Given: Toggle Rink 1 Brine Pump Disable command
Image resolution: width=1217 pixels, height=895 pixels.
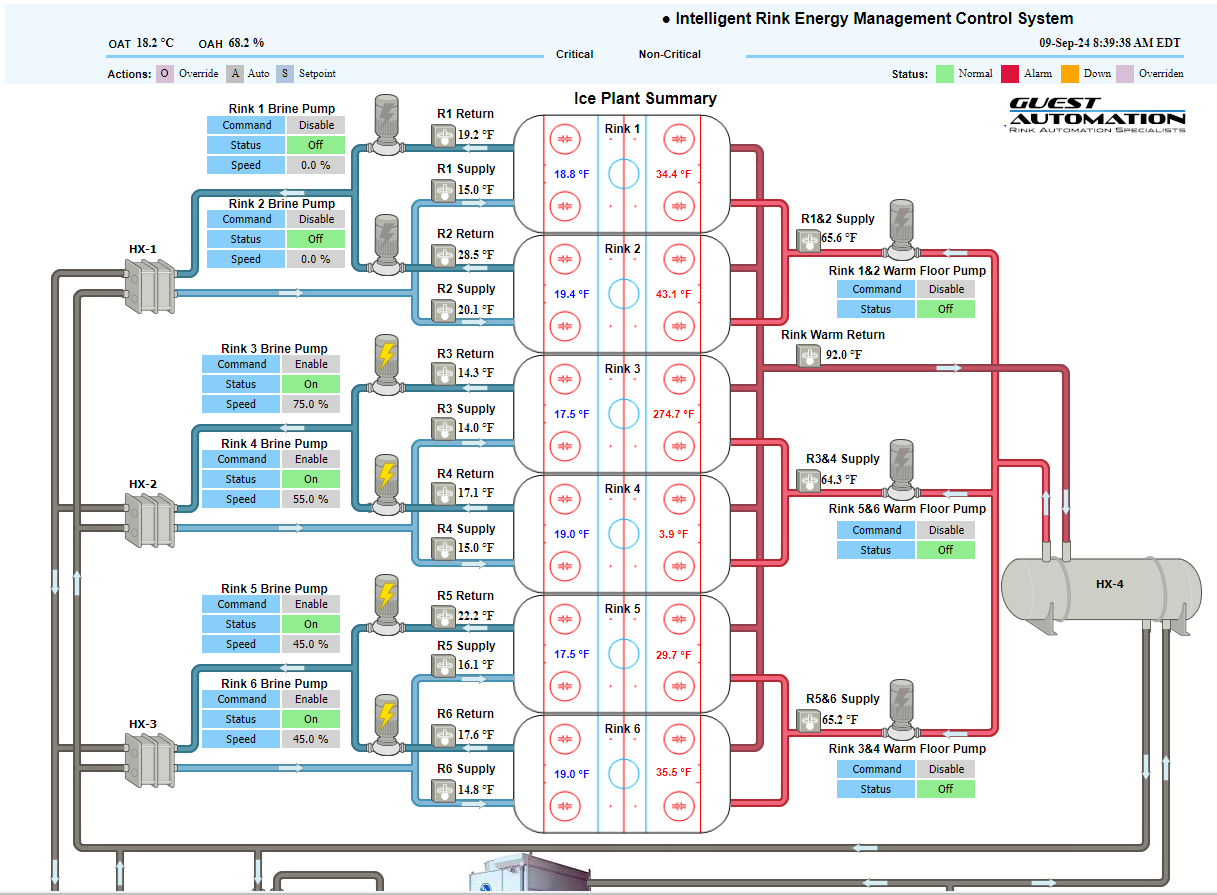Looking at the screenshot, I should (x=316, y=125).
